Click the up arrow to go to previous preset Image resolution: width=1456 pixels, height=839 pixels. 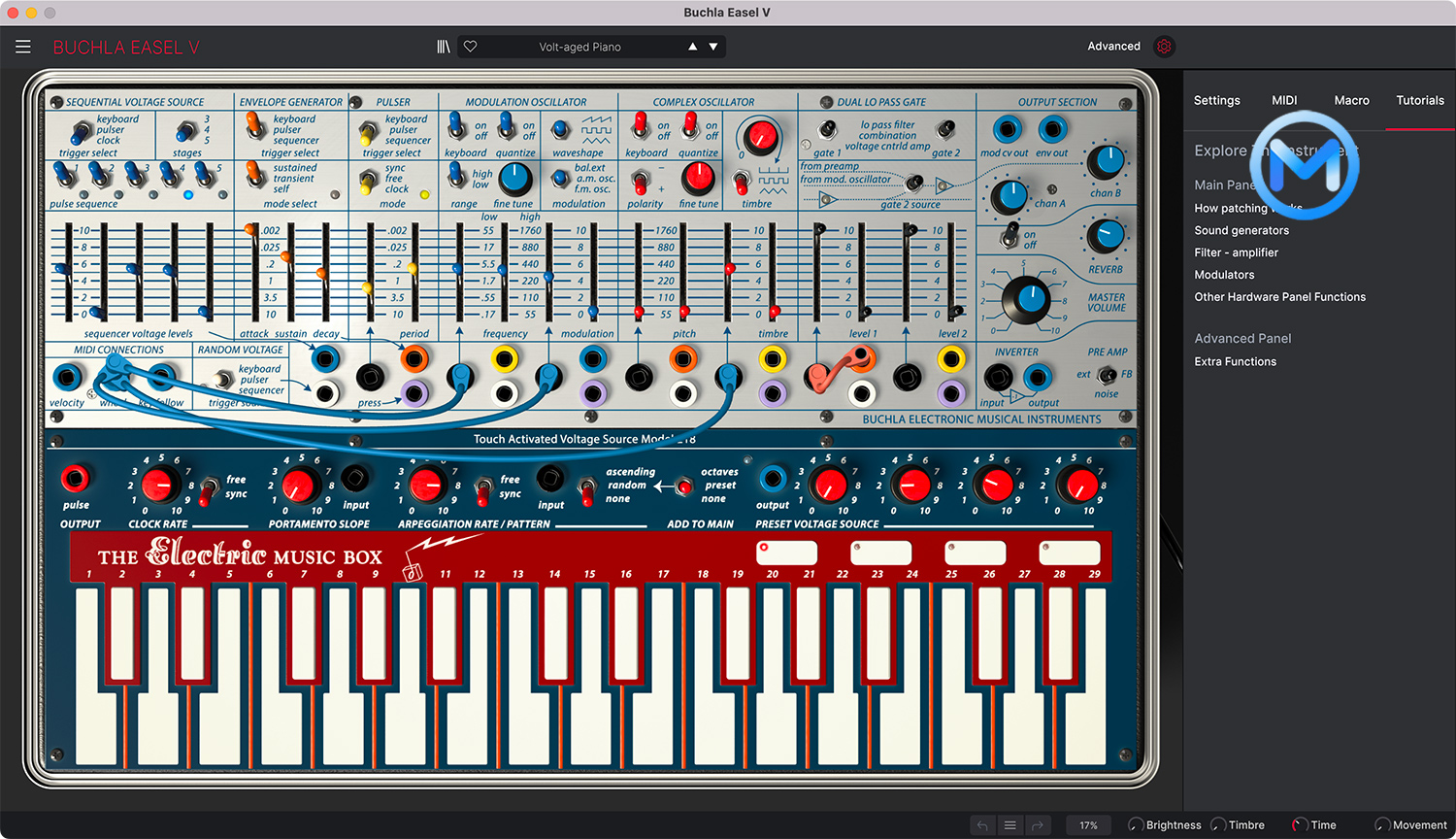[x=692, y=46]
